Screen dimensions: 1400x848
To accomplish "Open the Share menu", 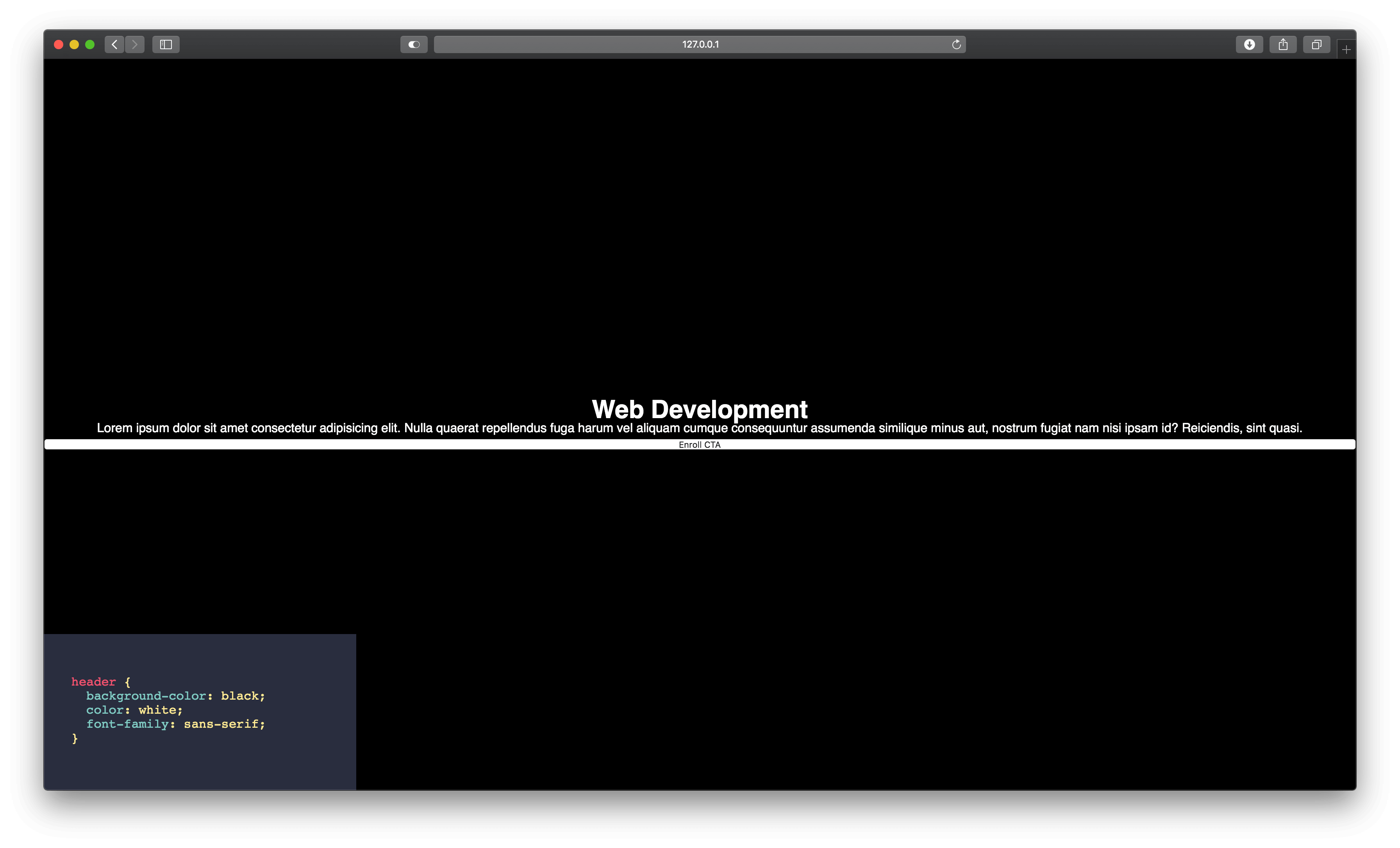I will pos(1283,44).
